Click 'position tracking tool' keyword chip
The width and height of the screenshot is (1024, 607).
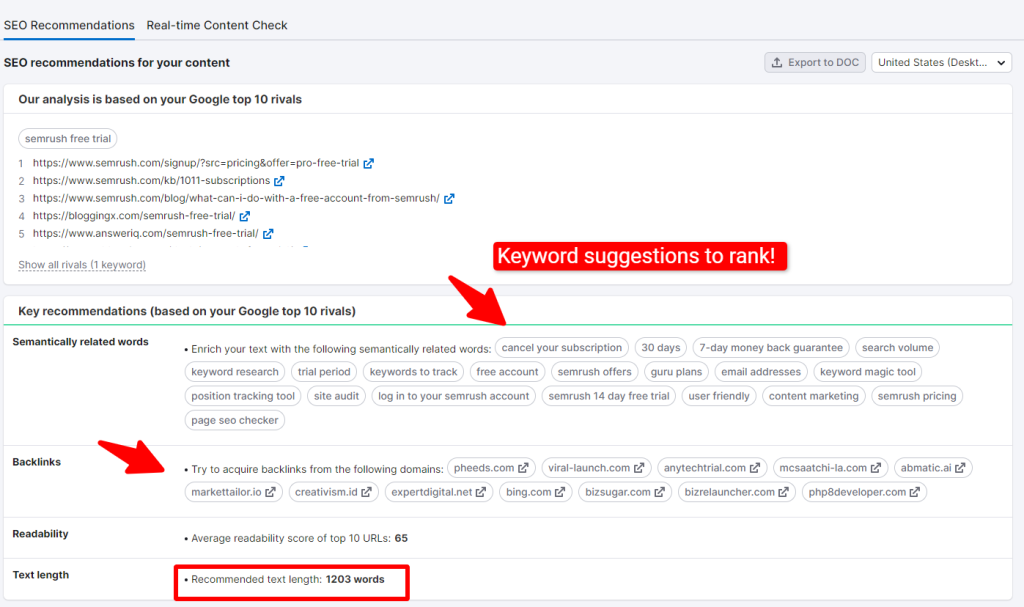243,396
